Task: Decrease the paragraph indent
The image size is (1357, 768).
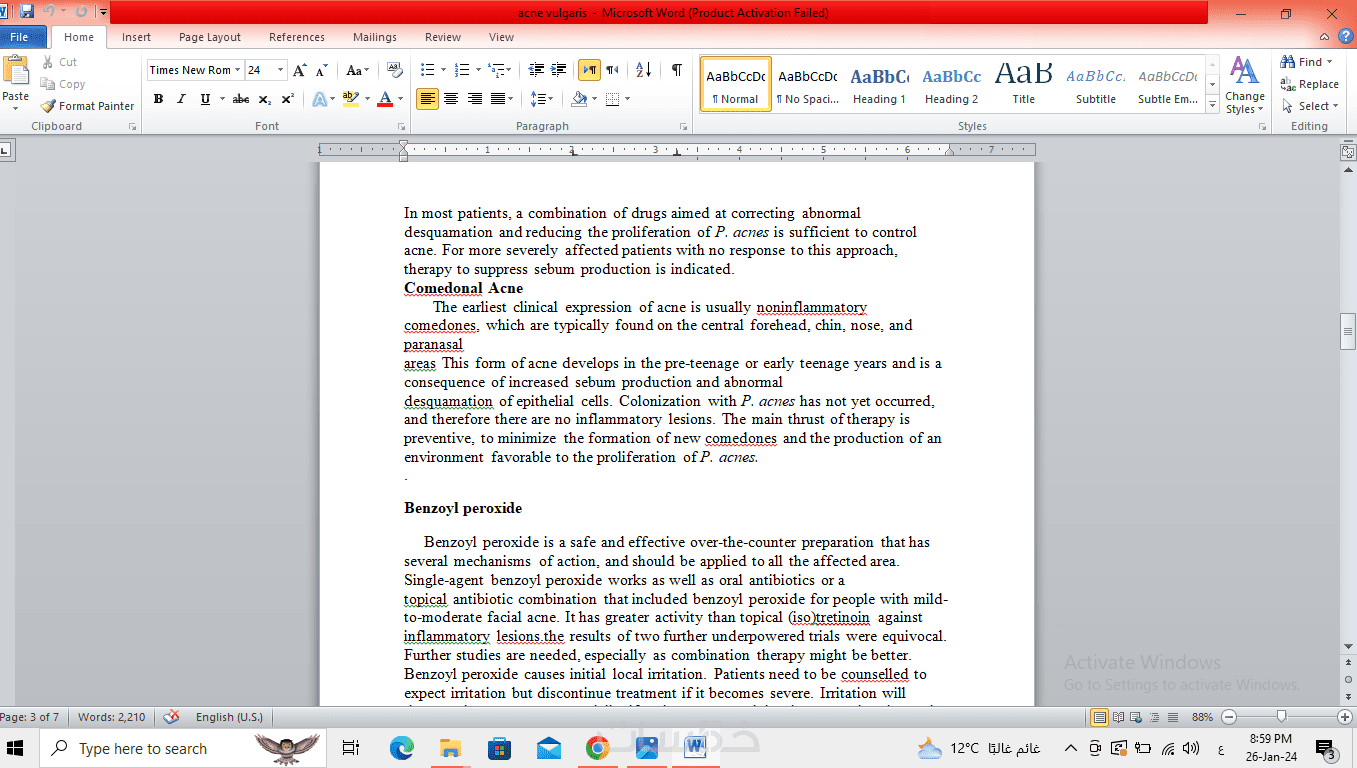Action: tap(537, 70)
